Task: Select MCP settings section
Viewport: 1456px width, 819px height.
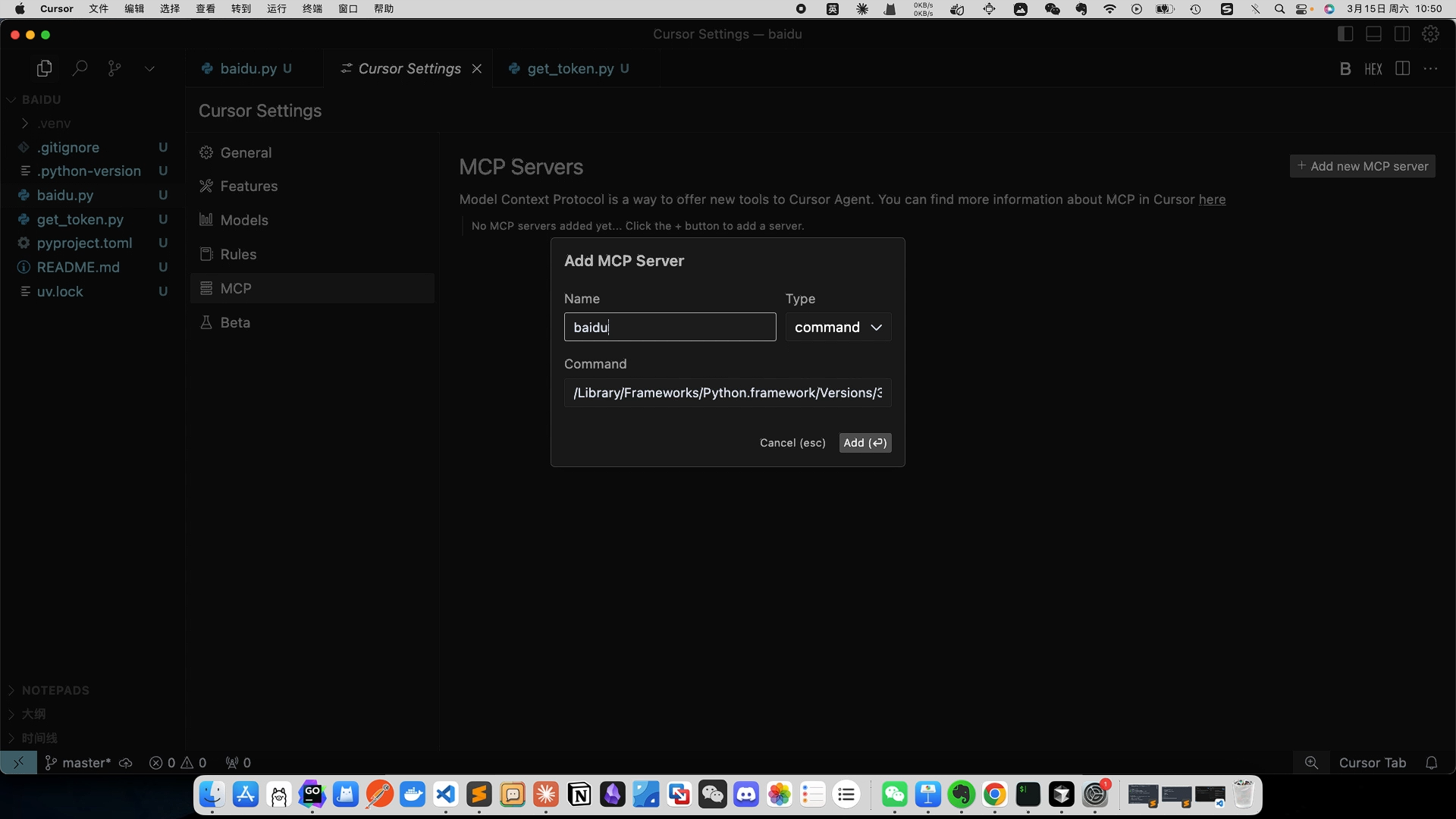Action: tap(312, 288)
